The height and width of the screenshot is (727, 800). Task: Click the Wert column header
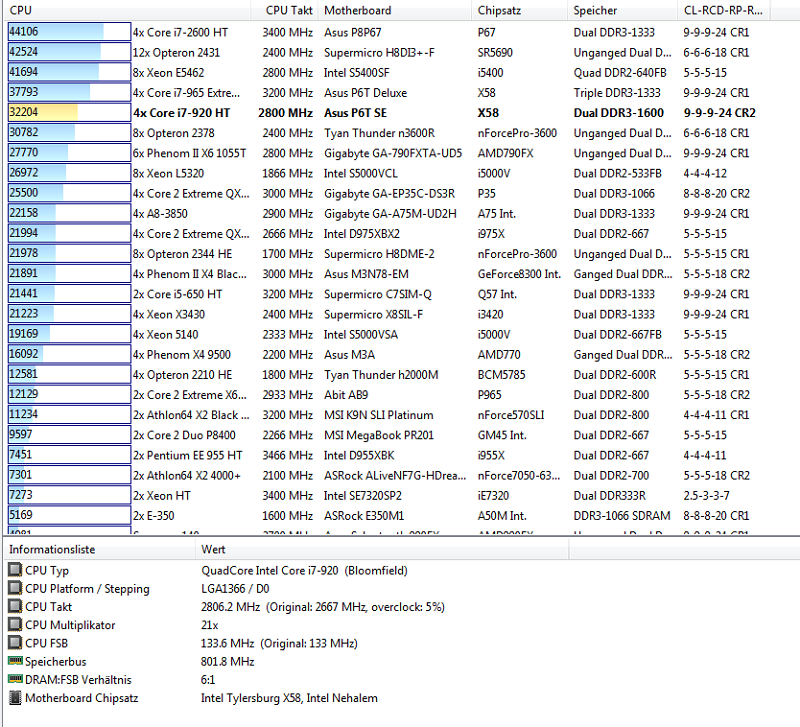click(x=382, y=549)
